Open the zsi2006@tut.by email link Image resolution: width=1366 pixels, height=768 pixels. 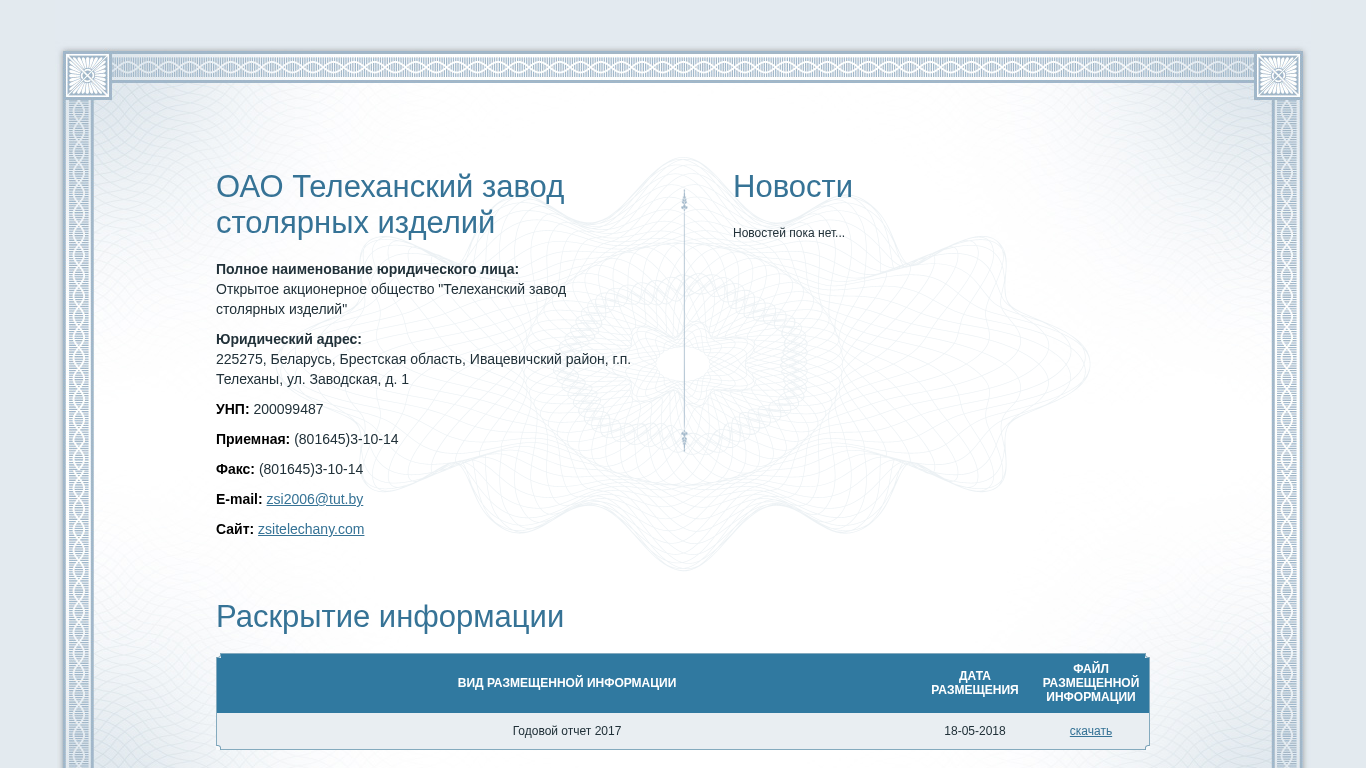click(x=314, y=499)
